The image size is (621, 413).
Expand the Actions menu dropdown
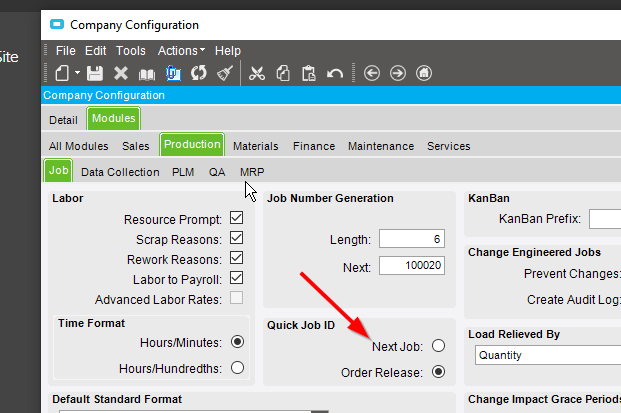point(181,51)
